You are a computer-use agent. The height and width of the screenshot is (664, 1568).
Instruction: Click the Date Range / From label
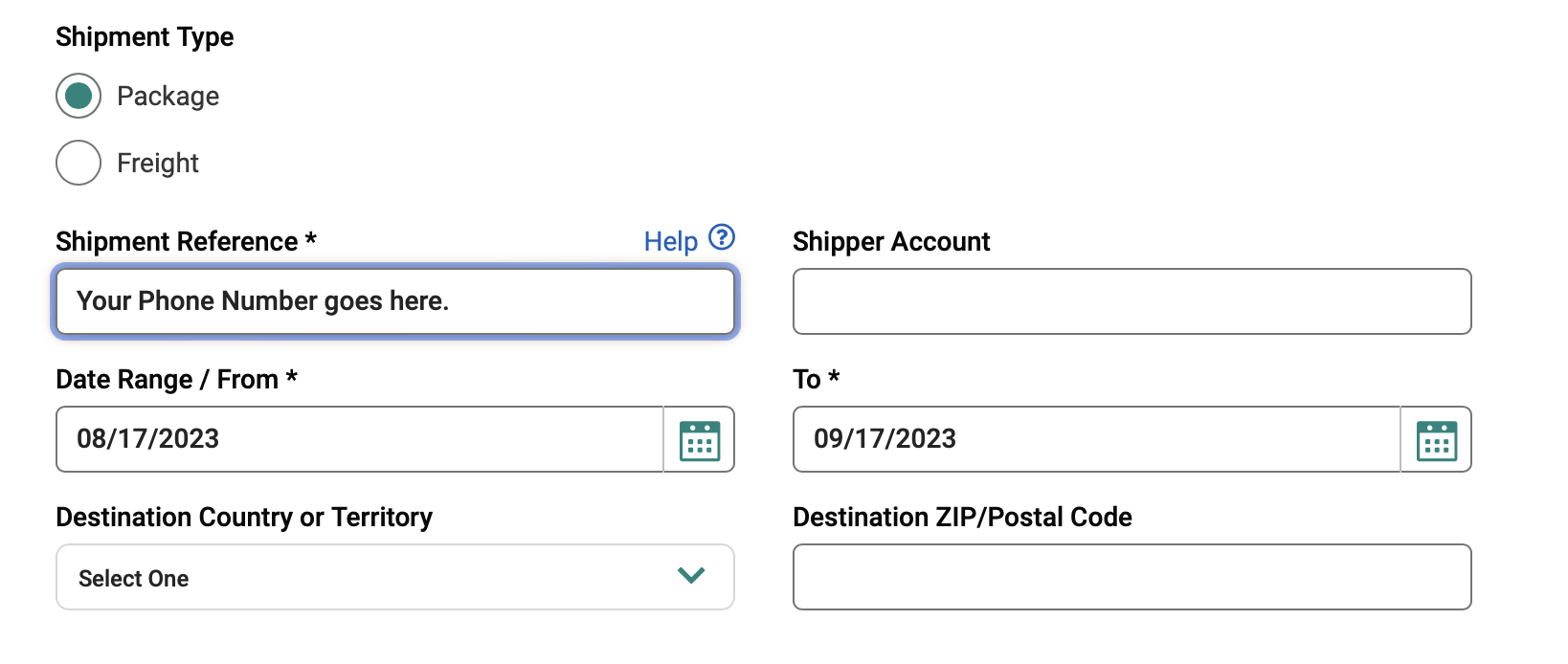(x=168, y=380)
